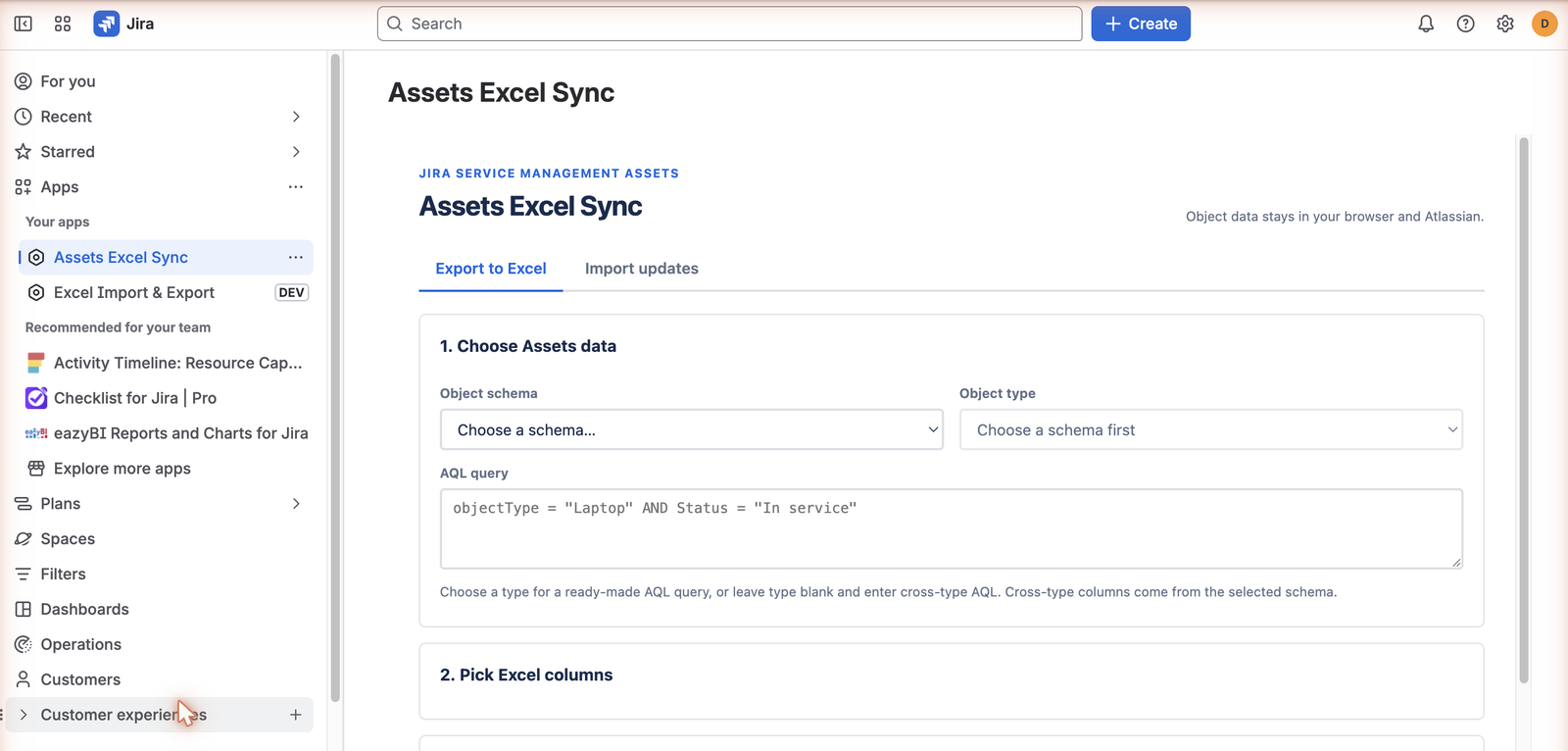Click the main panel vertical scrollbar
Viewport: 1568px width, 751px height.
pyautogui.click(x=1524, y=410)
